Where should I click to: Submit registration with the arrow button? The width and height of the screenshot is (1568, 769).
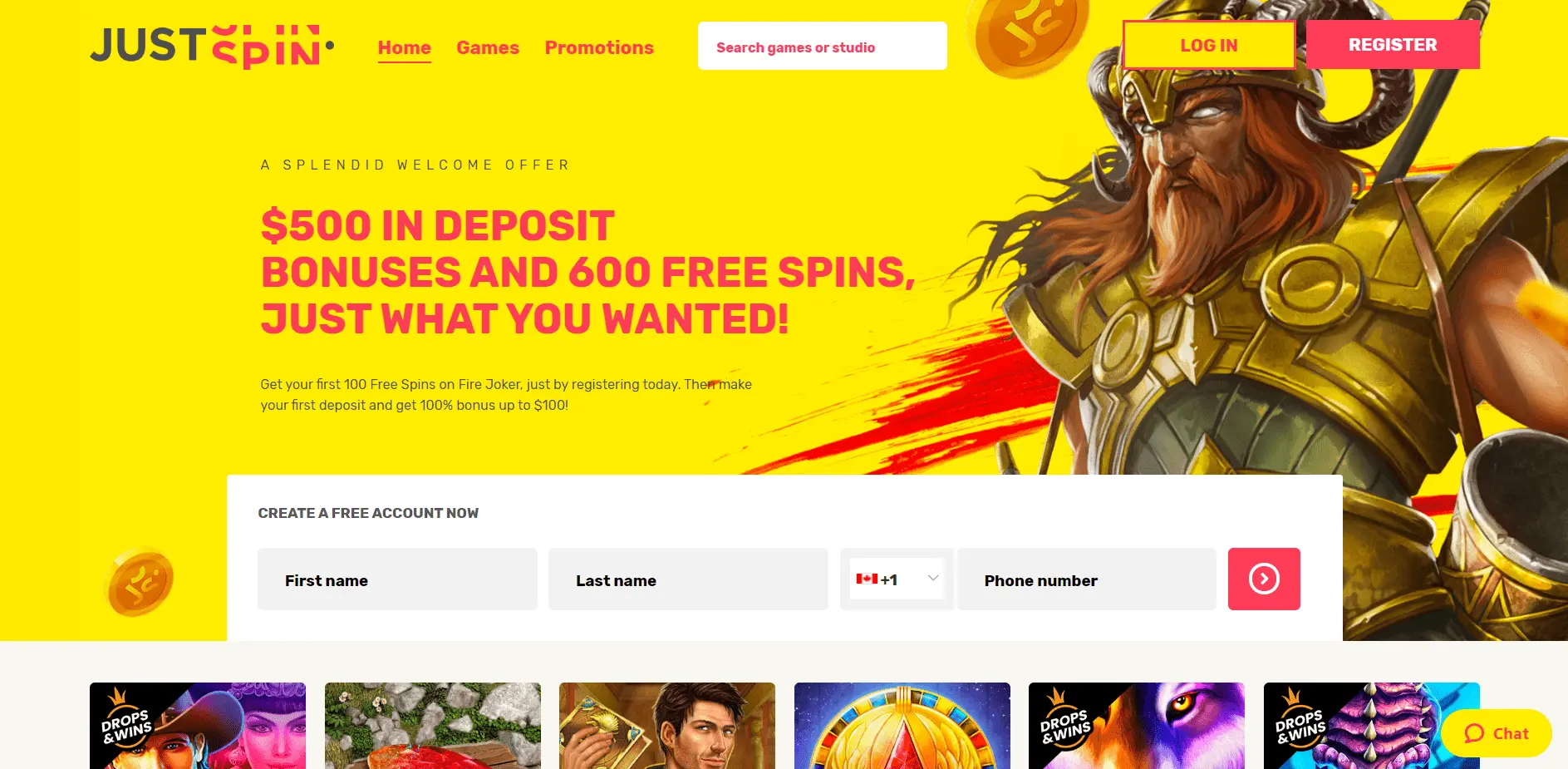click(1264, 579)
